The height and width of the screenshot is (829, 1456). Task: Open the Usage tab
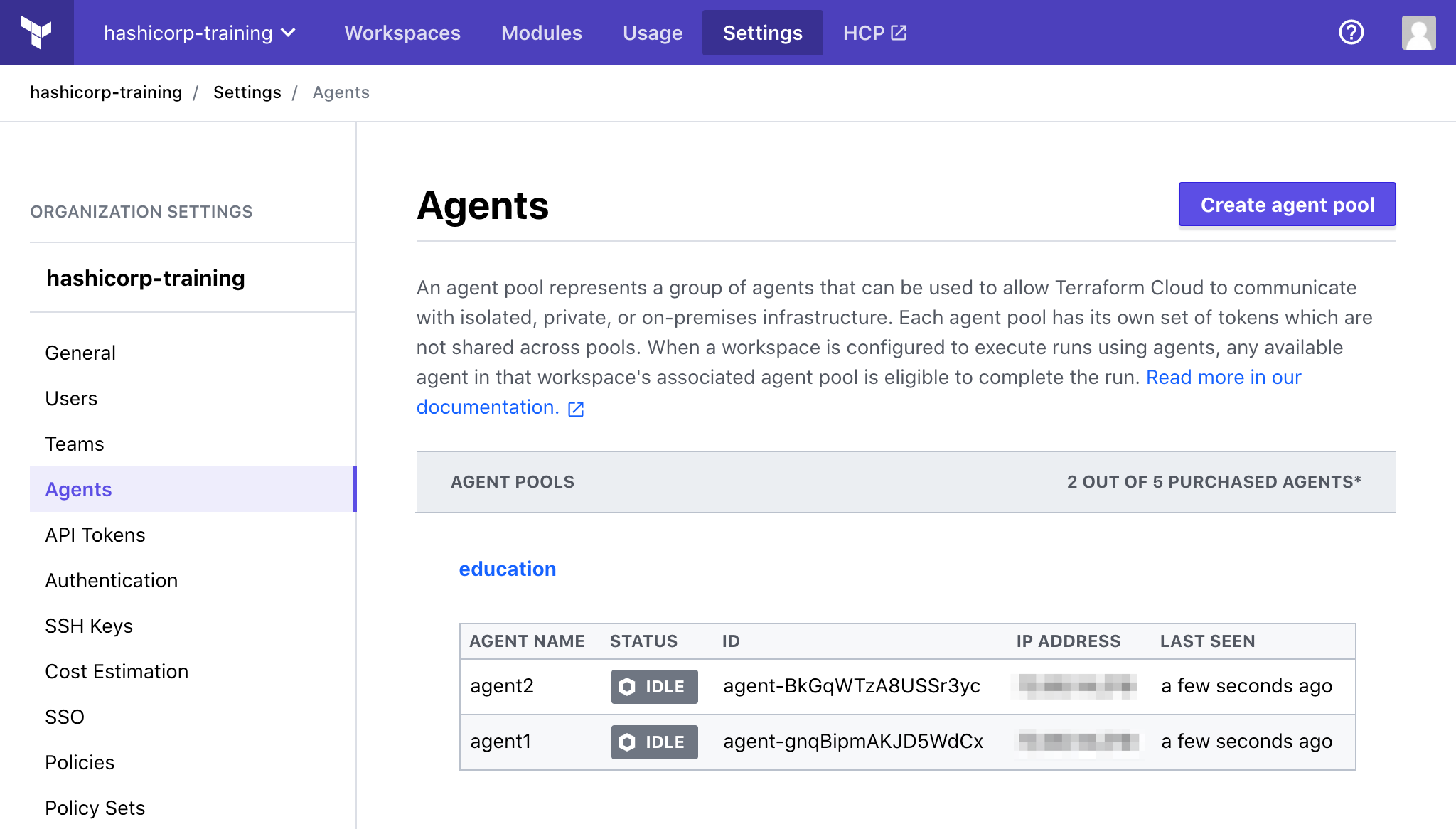point(653,33)
